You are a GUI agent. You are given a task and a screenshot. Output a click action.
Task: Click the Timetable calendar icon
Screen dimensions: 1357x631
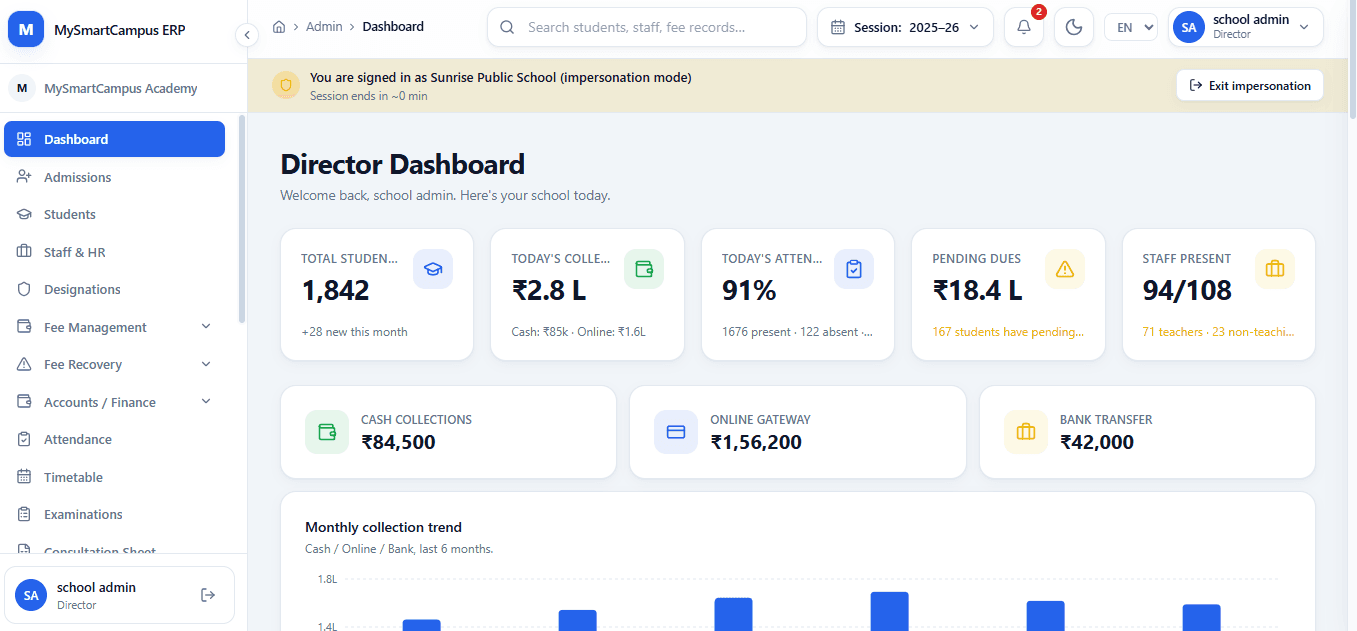pos(25,477)
